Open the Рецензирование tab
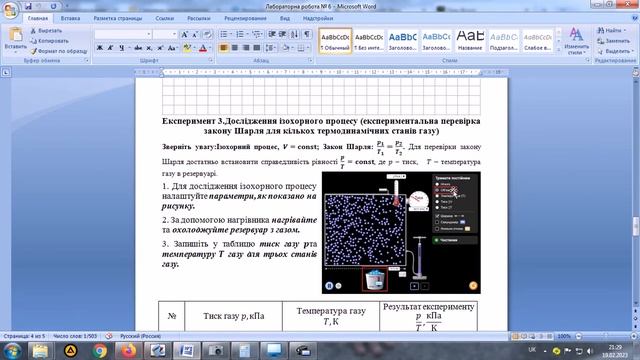 tap(245, 18)
